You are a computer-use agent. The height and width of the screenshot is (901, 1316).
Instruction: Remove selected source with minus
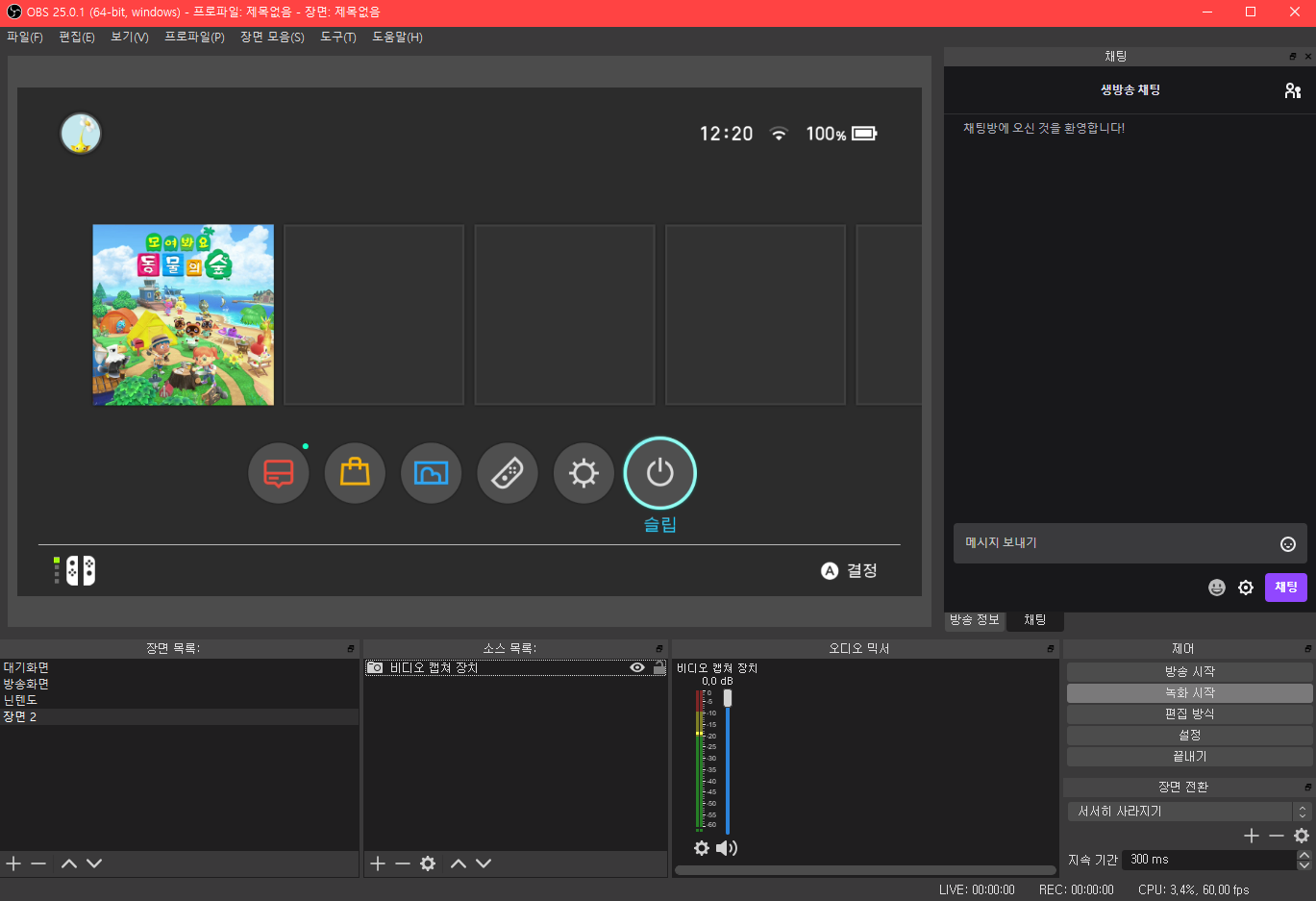(x=403, y=863)
